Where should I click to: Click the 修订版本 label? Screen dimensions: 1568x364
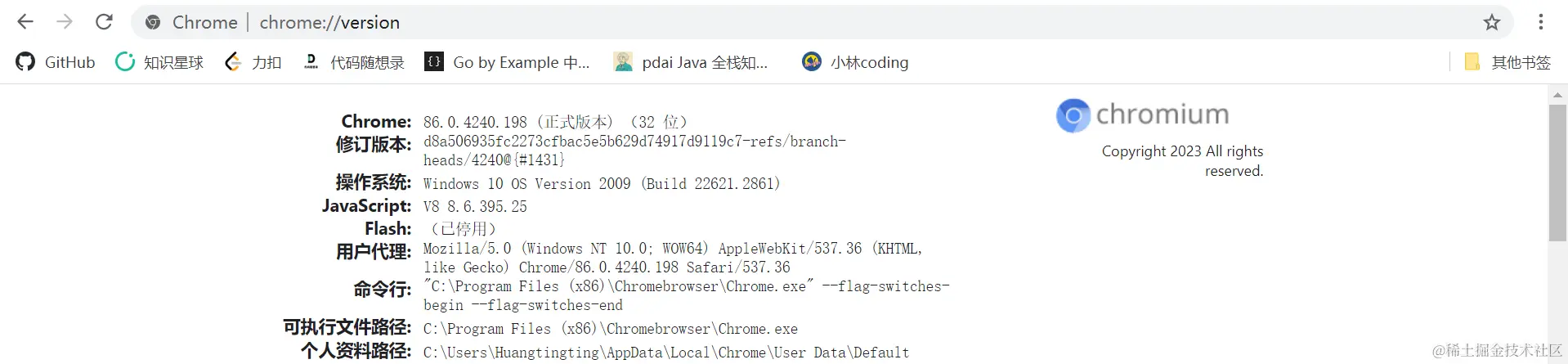point(374,145)
